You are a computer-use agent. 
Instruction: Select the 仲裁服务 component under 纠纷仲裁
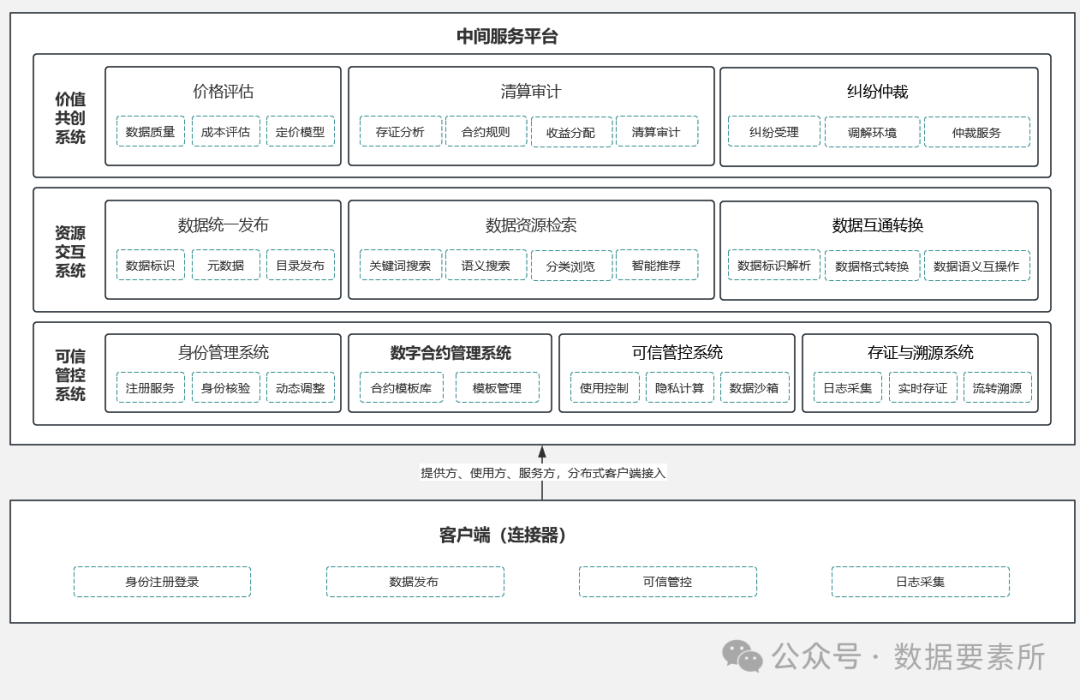click(978, 131)
